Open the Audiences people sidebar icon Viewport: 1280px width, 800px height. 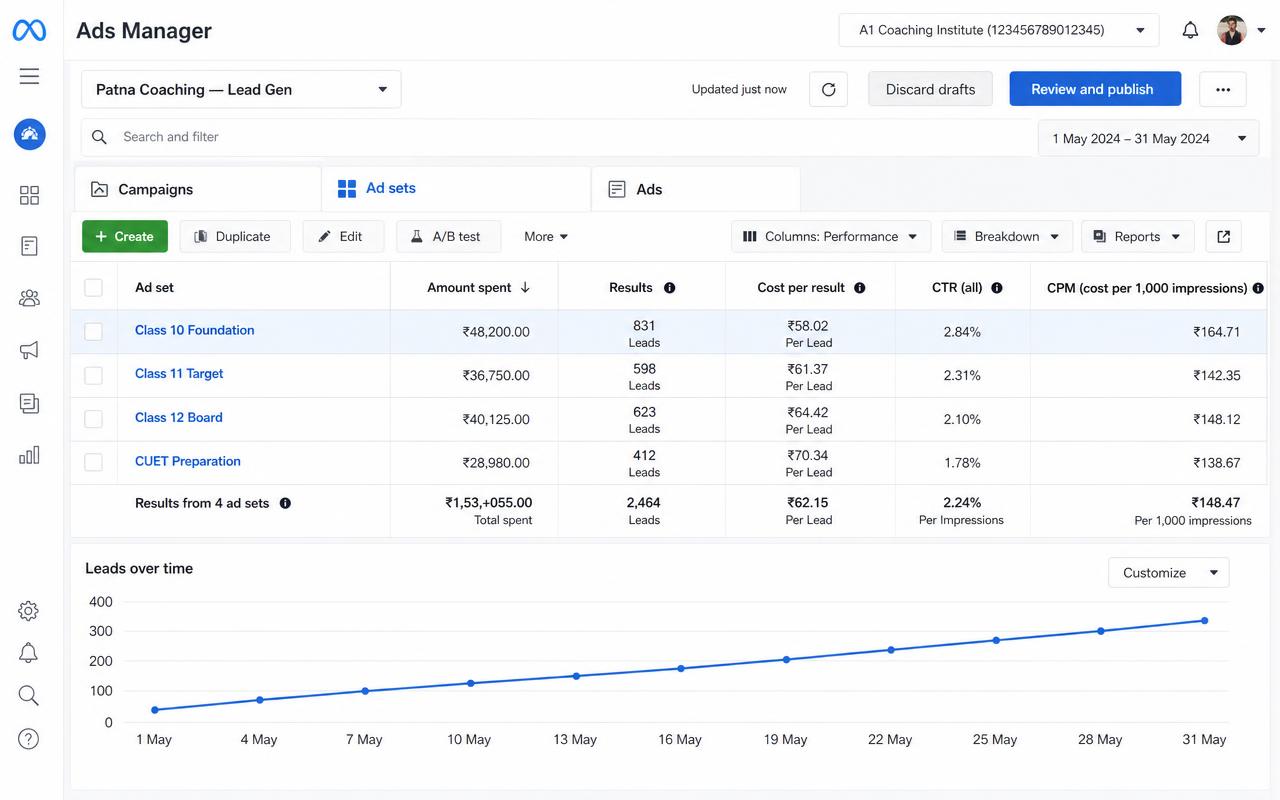29,298
